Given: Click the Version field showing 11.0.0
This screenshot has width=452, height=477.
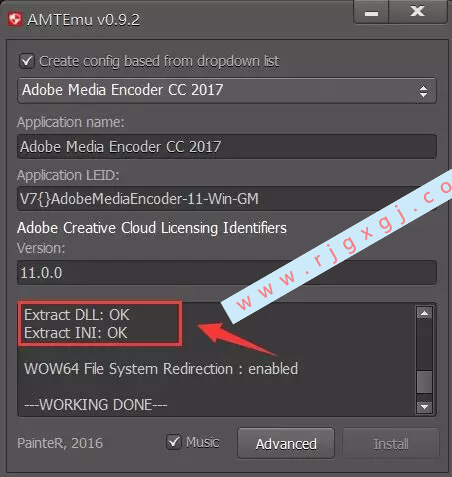Looking at the screenshot, I should [227, 273].
